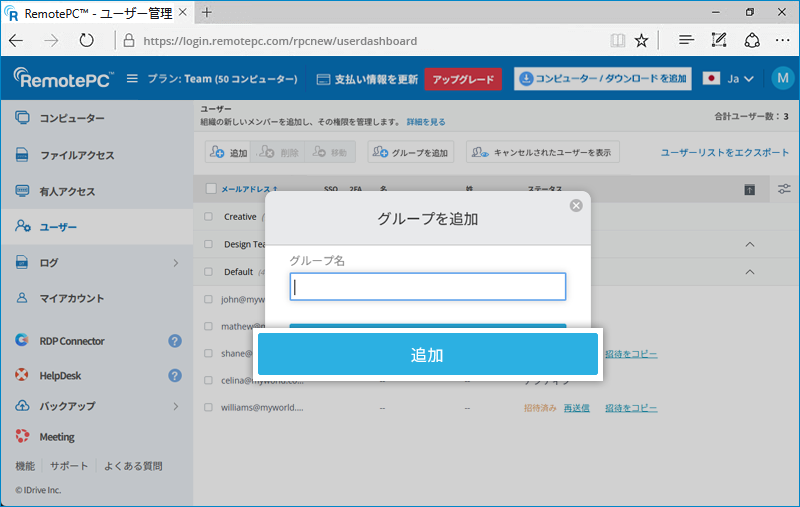The image size is (800, 507).
Task: Click the column settings sliders icon
Action: [x=784, y=189]
